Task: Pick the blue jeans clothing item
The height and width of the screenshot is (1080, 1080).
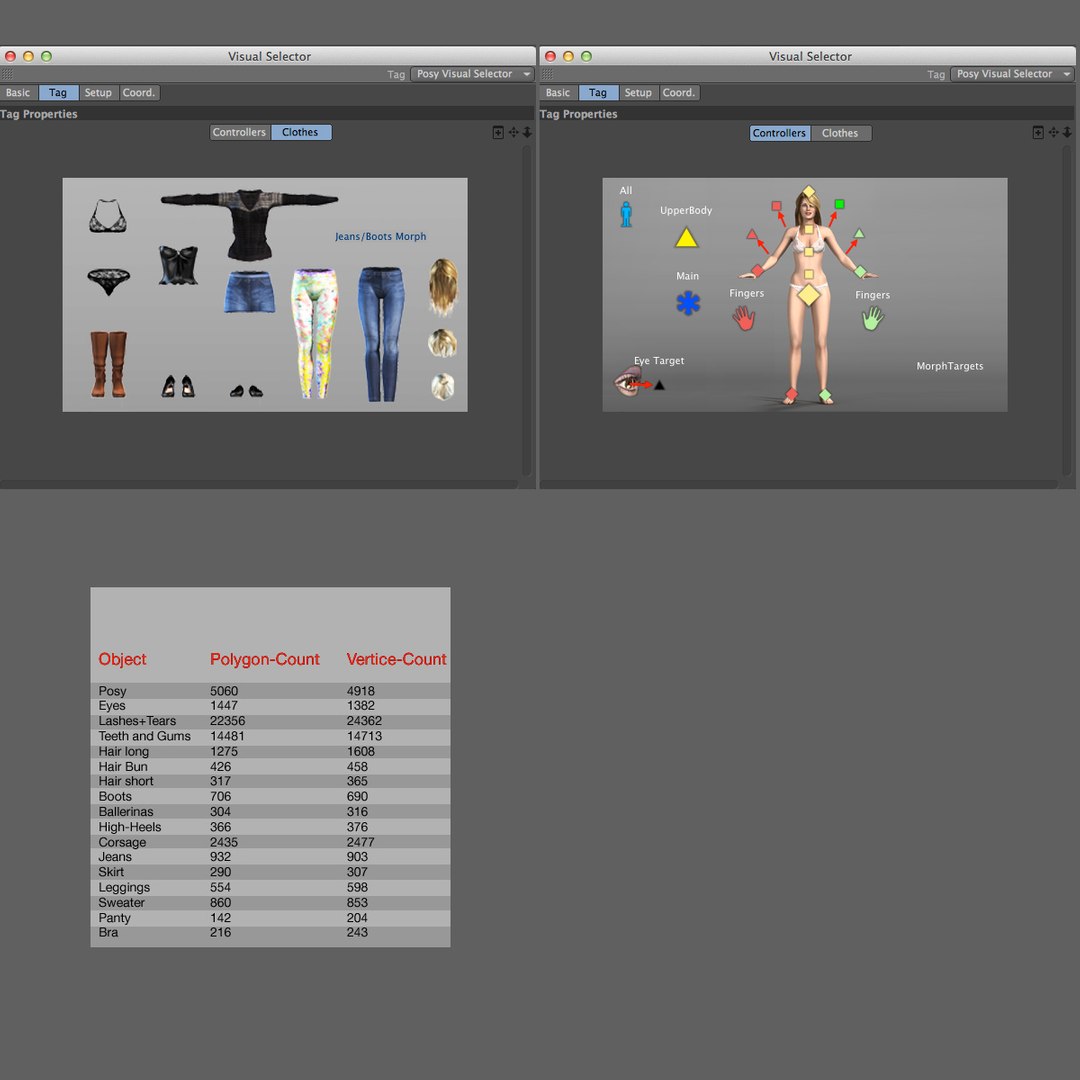Action: click(x=381, y=334)
